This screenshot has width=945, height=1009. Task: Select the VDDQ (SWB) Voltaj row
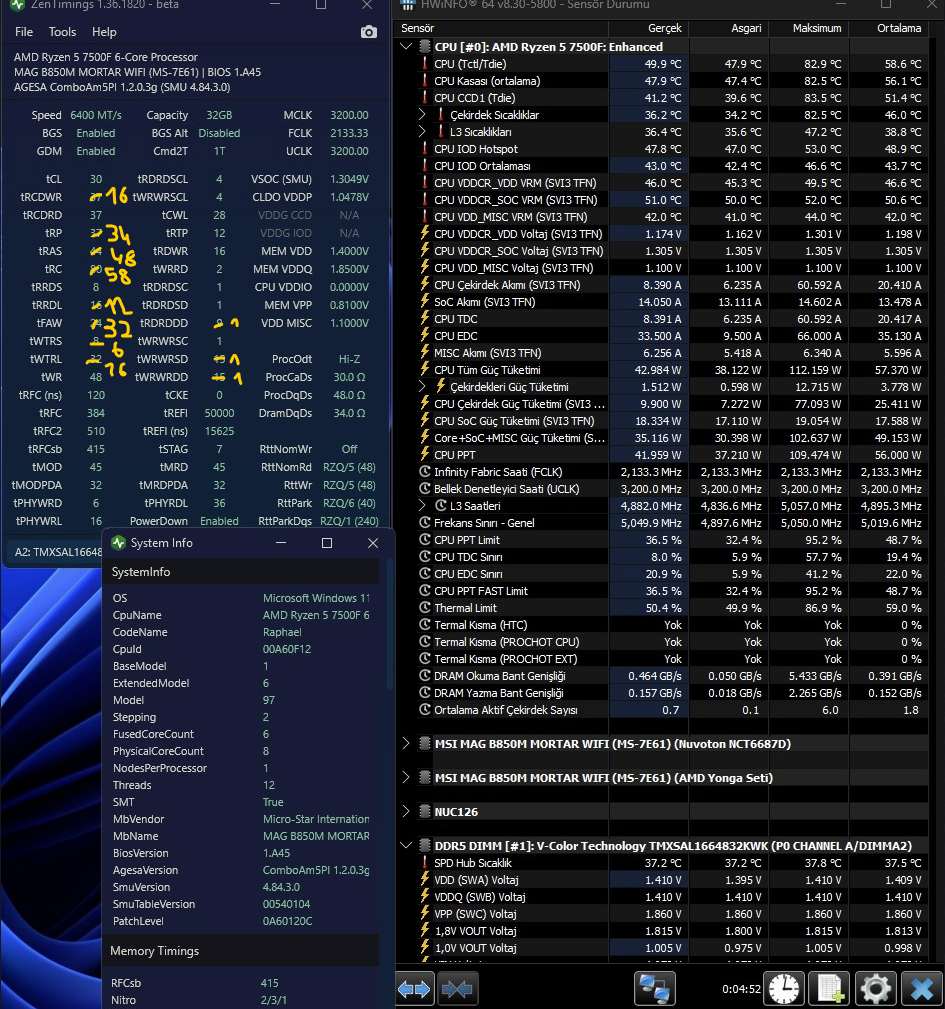point(662,896)
